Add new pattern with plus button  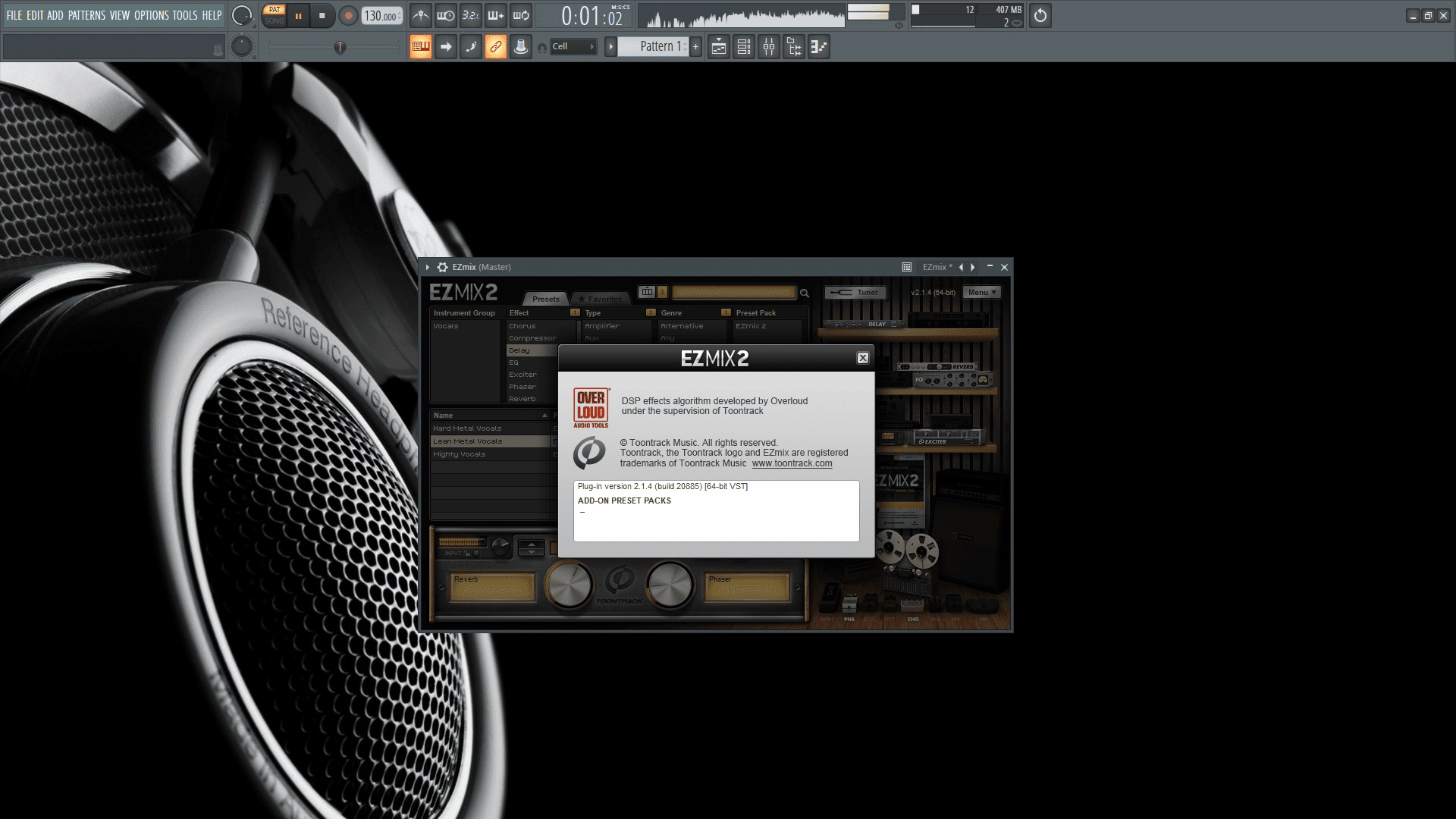695,47
